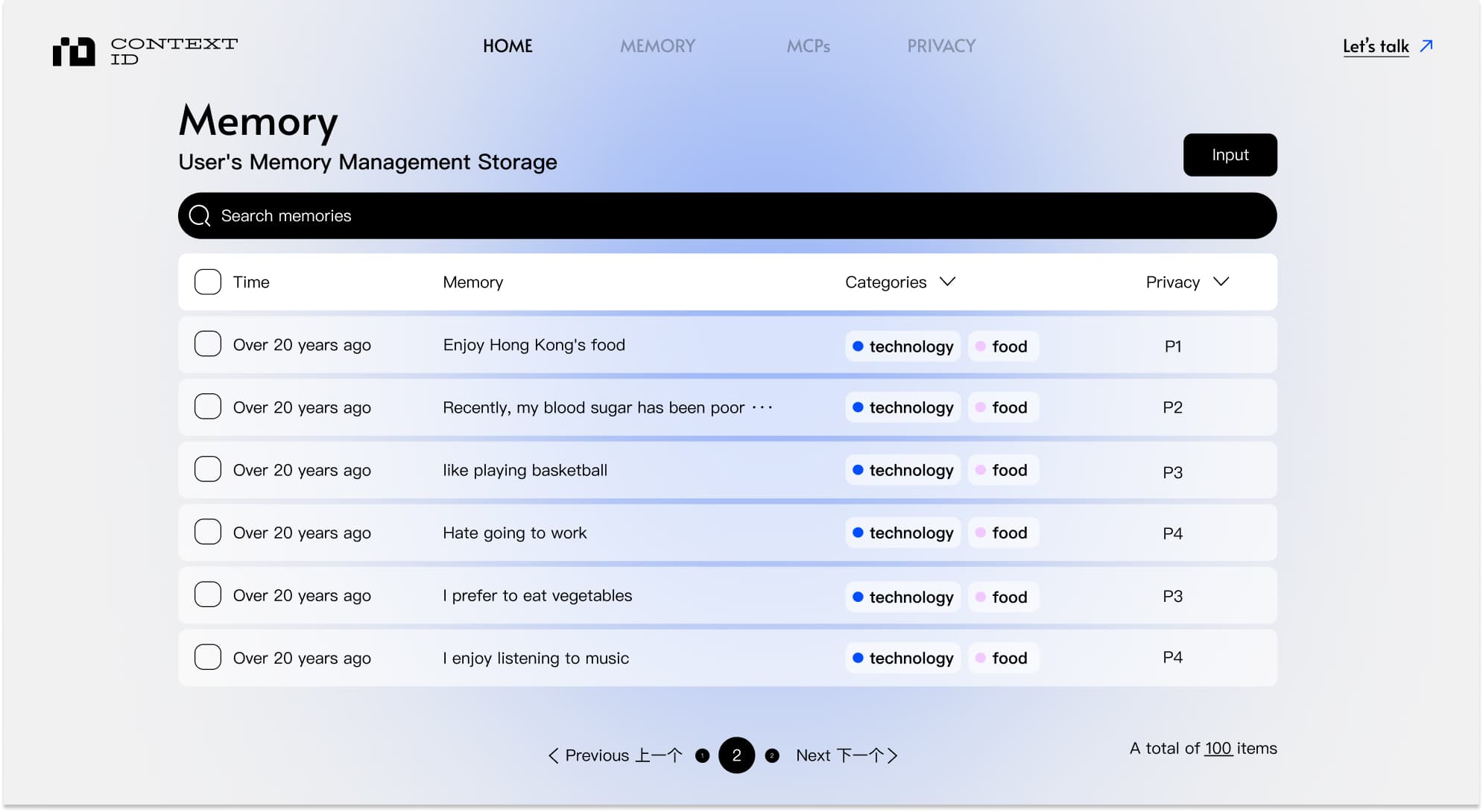Open the PRIVACY nav item
The image size is (1483, 812).
[941, 46]
